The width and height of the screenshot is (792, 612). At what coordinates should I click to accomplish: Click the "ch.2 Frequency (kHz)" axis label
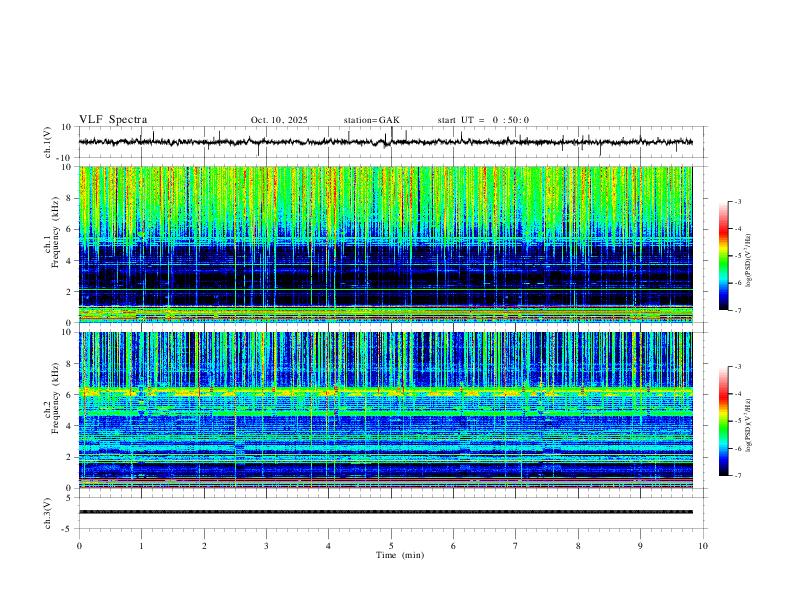(51, 396)
